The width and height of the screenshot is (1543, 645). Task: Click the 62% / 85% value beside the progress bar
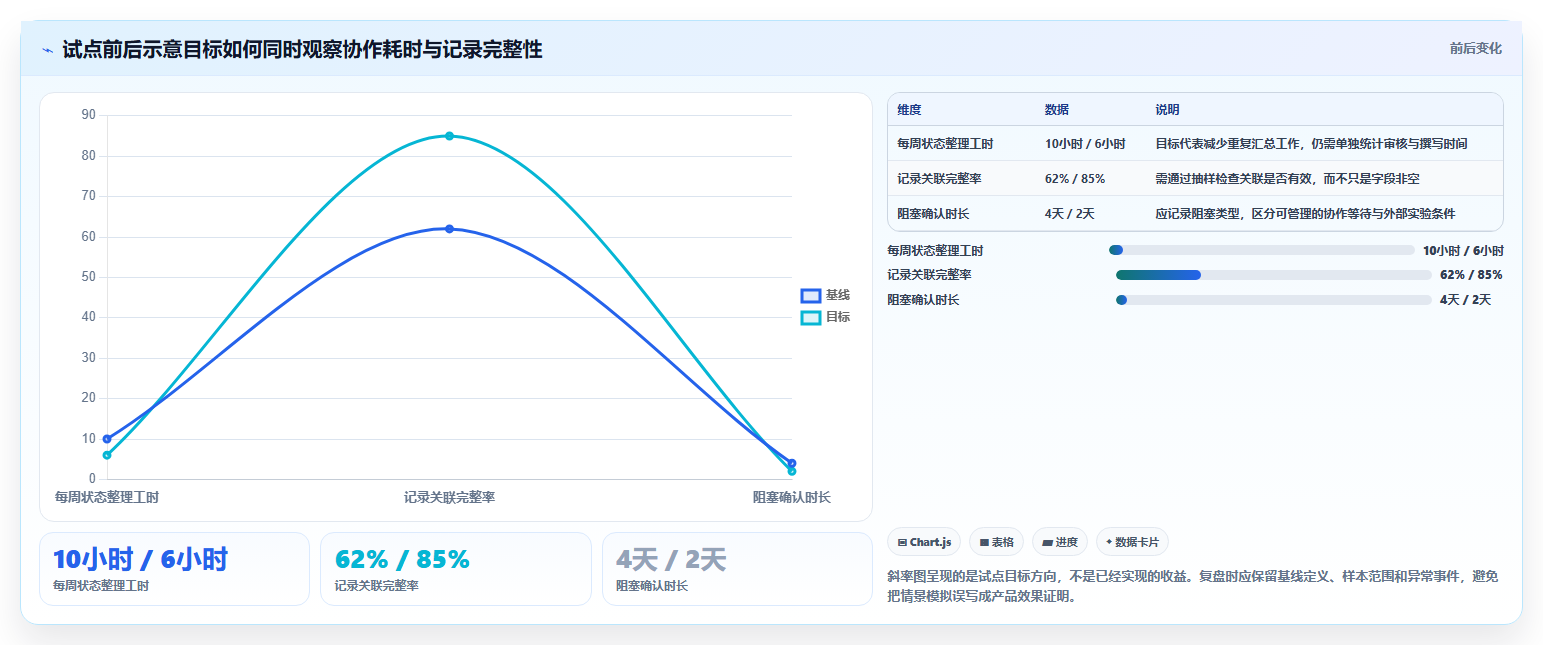(x=1471, y=275)
